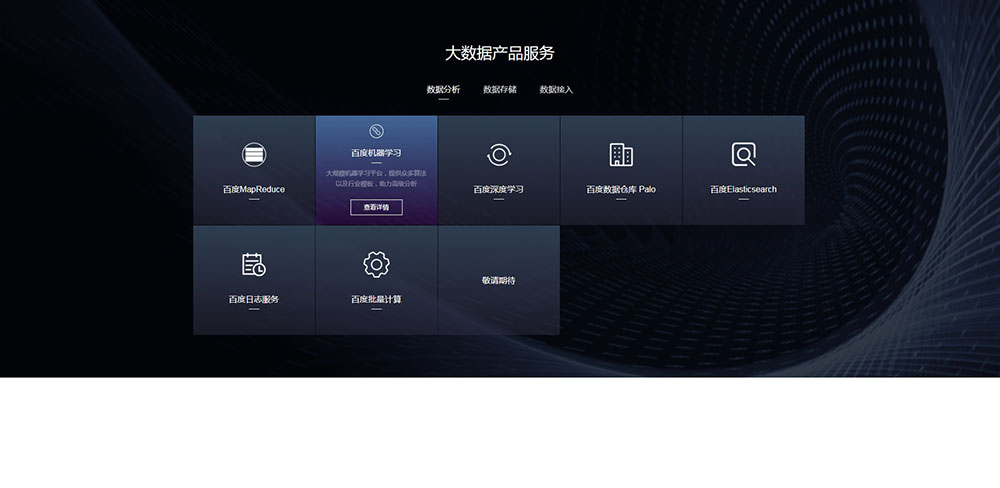
Task: Open the 百度深度学习 label link
Action: (499, 189)
